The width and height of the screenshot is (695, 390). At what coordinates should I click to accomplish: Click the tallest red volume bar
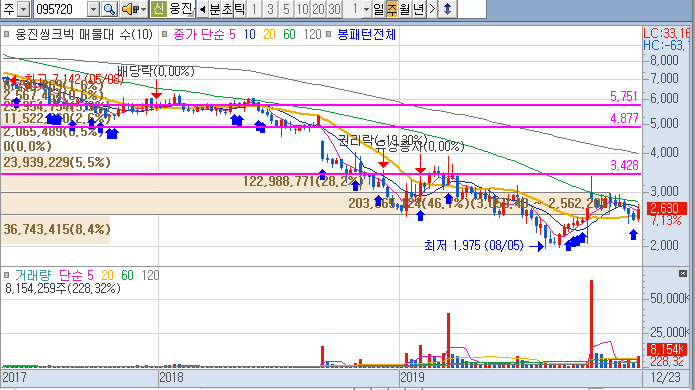[x=591, y=324]
